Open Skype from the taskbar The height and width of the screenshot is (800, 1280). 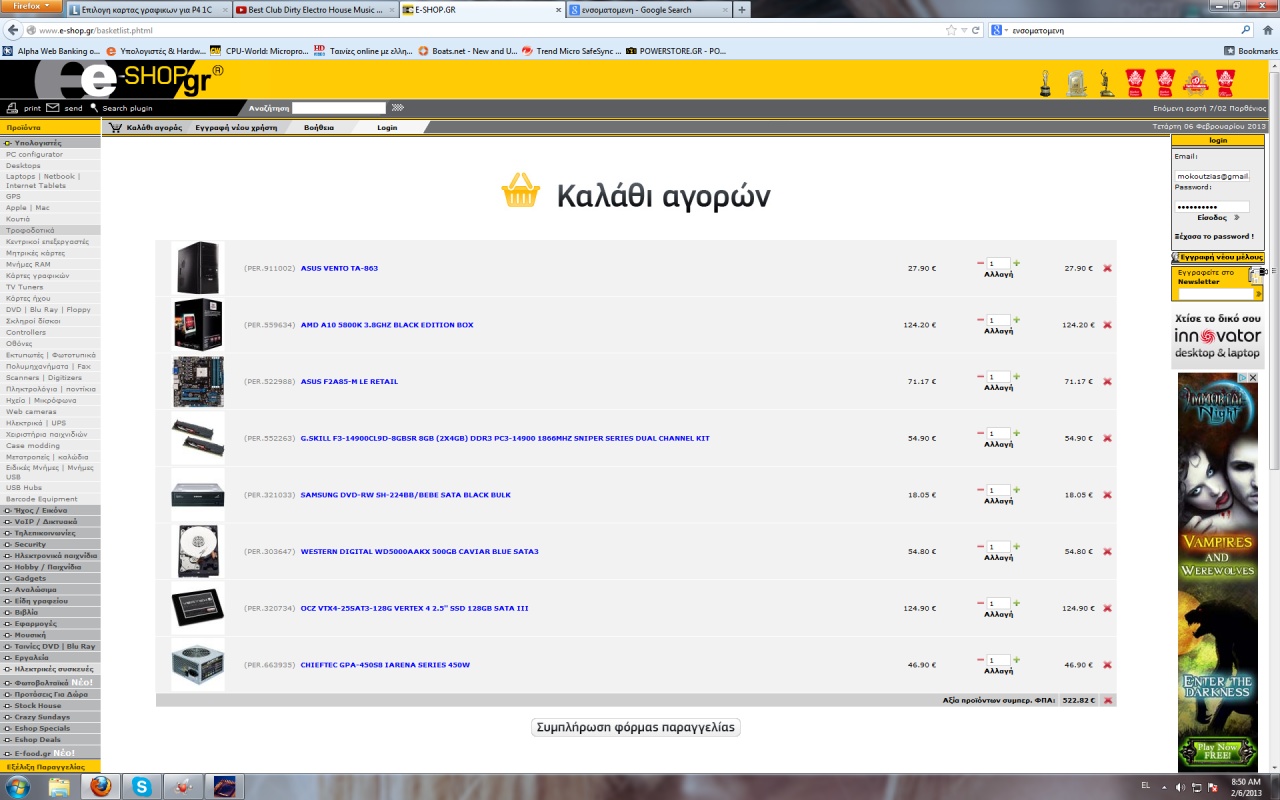tap(142, 786)
